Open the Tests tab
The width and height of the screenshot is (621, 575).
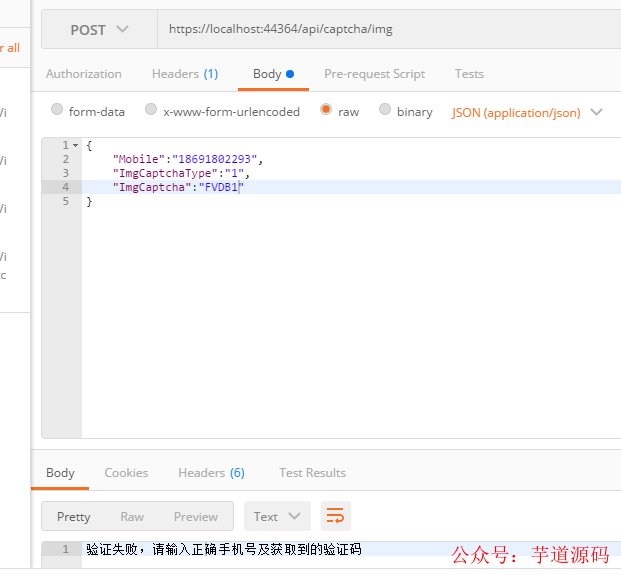[469, 74]
